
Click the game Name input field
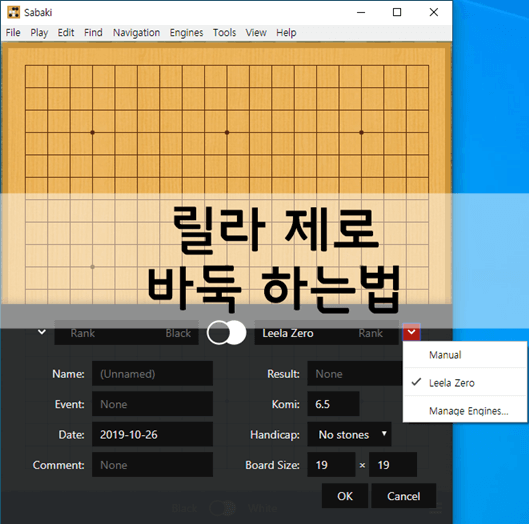152,374
